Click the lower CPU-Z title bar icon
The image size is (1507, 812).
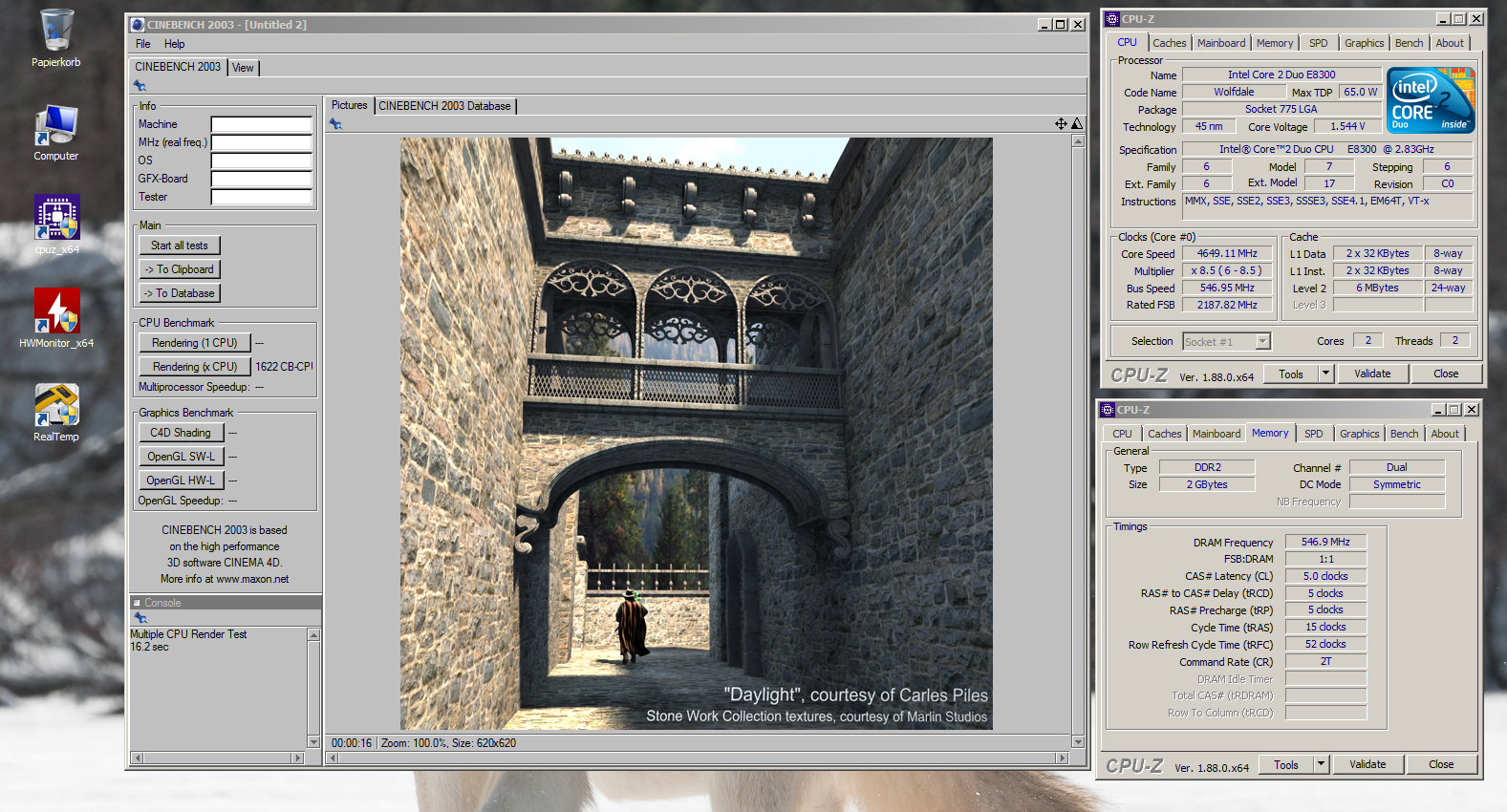point(1108,410)
